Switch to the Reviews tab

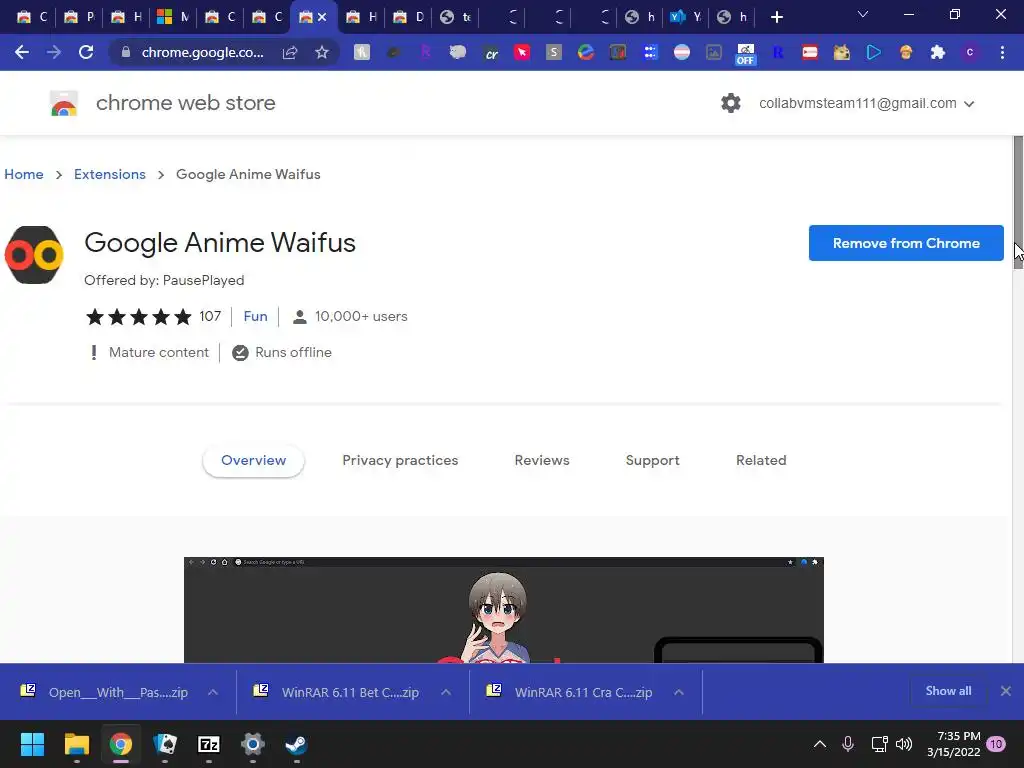pyautogui.click(x=542, y=460)
